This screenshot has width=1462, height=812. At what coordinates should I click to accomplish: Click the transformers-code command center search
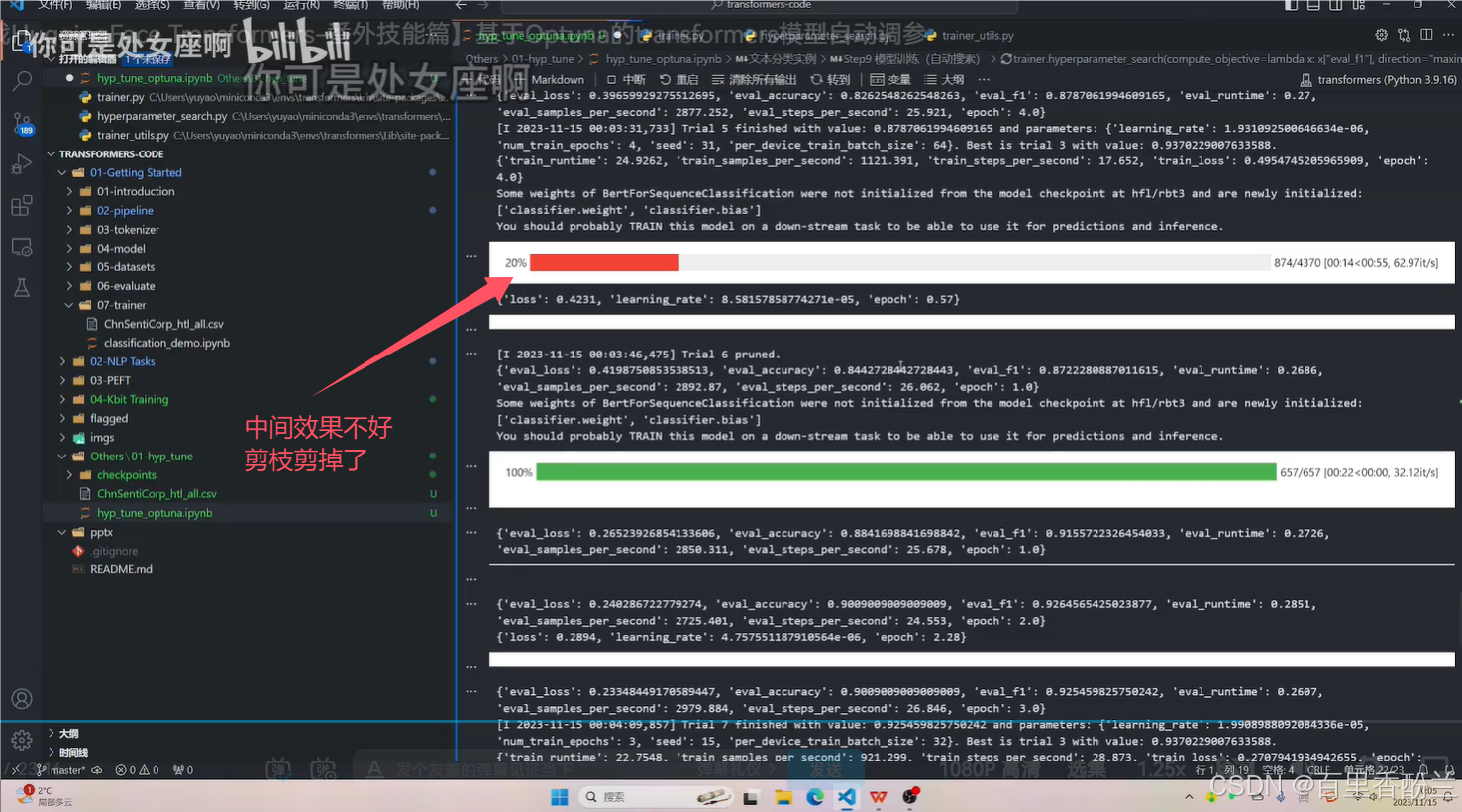pos(760,5)
